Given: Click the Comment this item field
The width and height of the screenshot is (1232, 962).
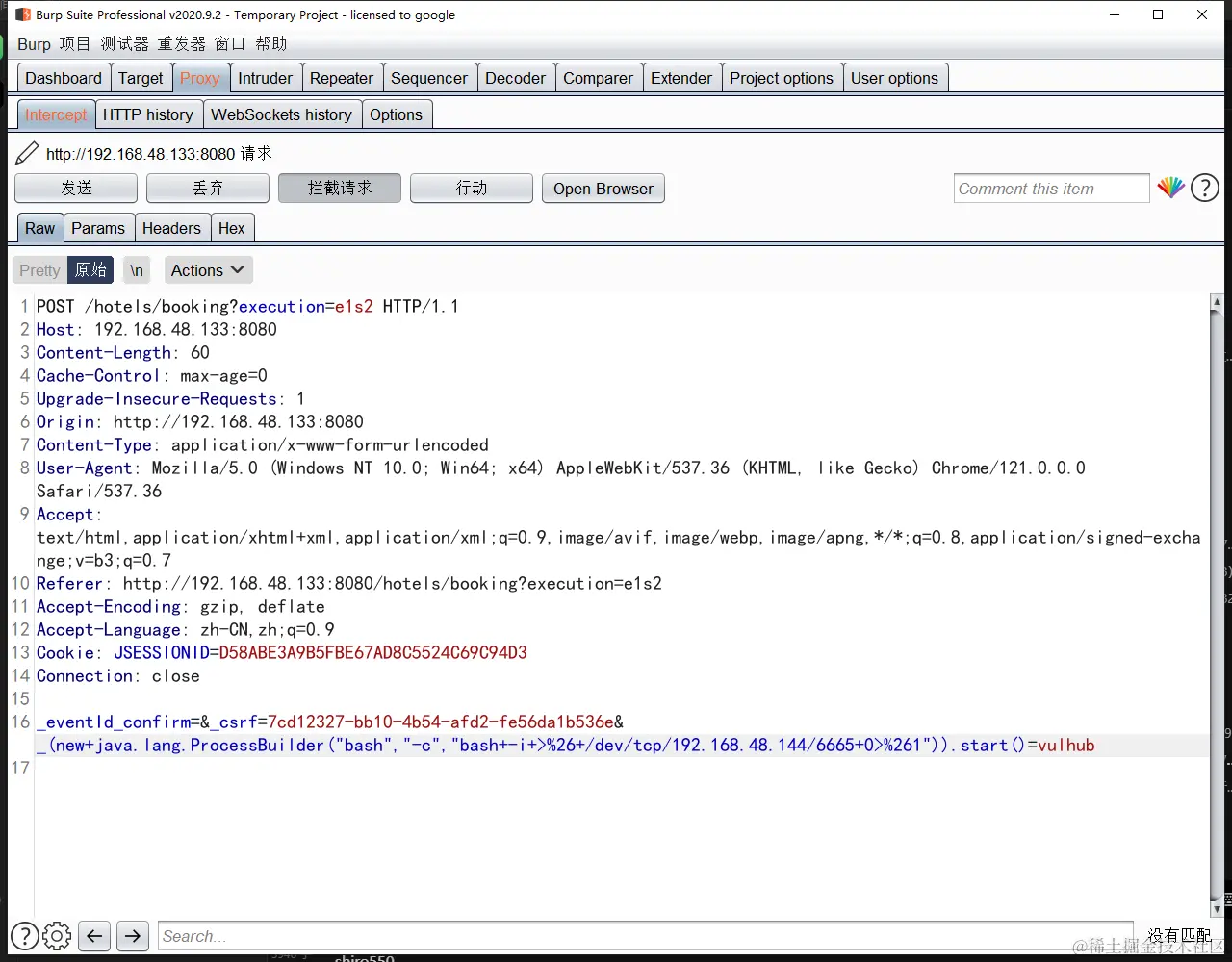Looking at the screenshot, I should [1052, 189].
